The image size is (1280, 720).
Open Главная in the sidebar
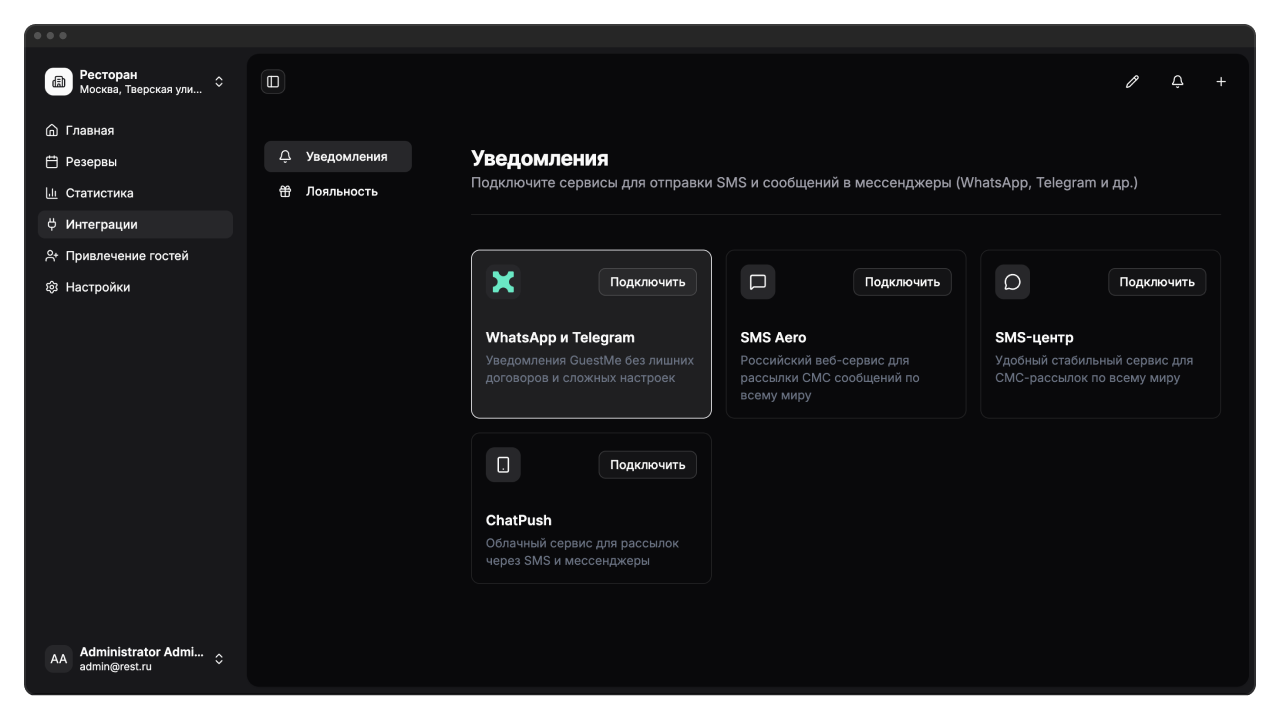click(x=90, y=131)
